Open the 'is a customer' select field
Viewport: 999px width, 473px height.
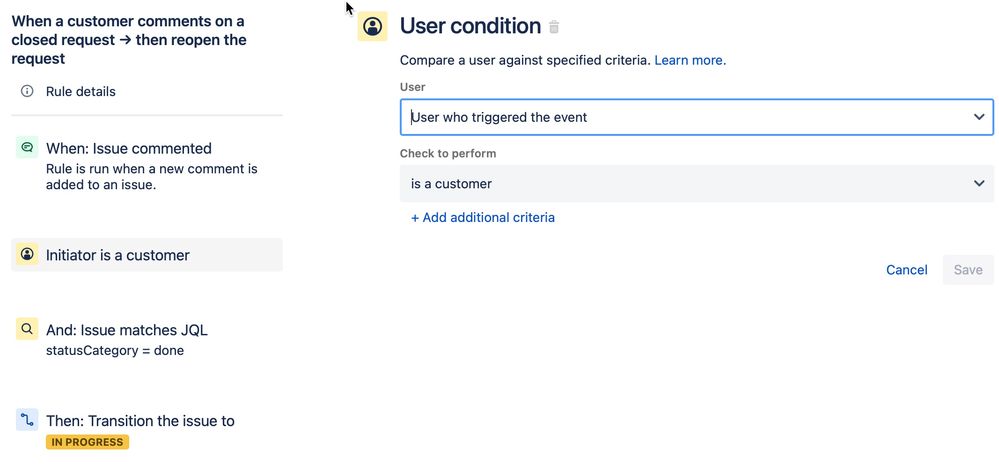pyautogui.click(x=697, y=184)
